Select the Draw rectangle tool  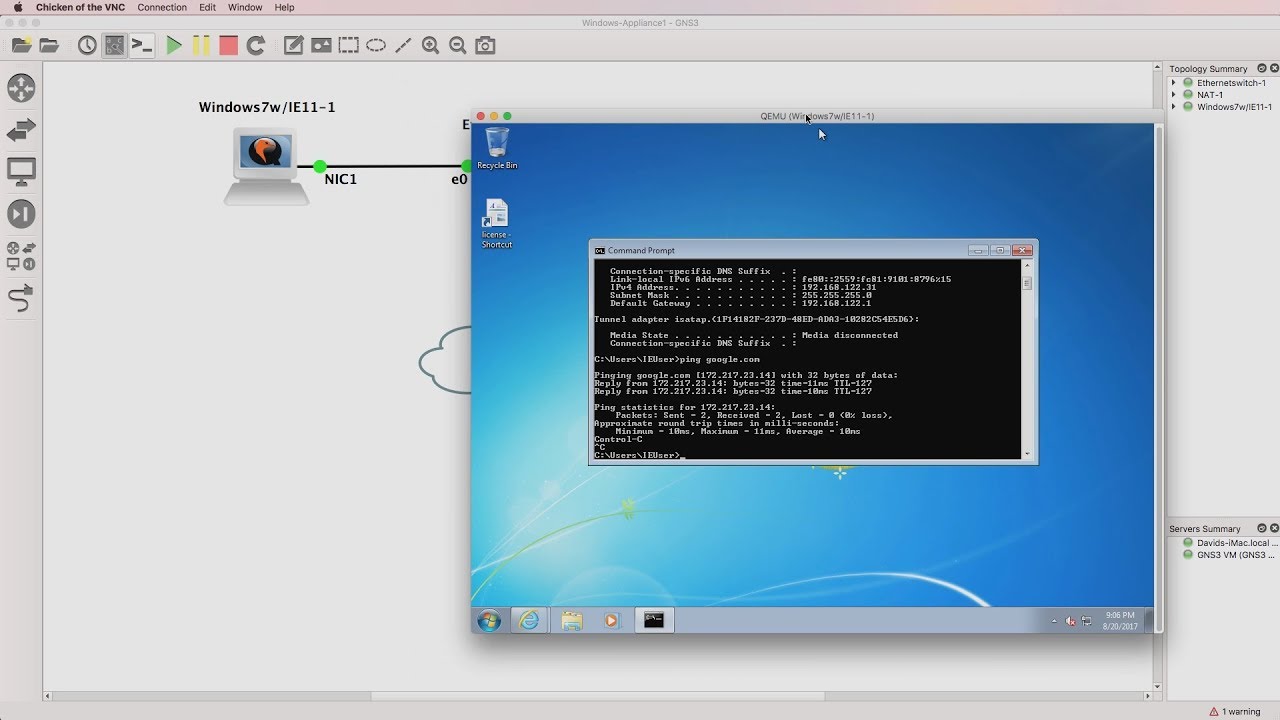(x=348, y=45)
